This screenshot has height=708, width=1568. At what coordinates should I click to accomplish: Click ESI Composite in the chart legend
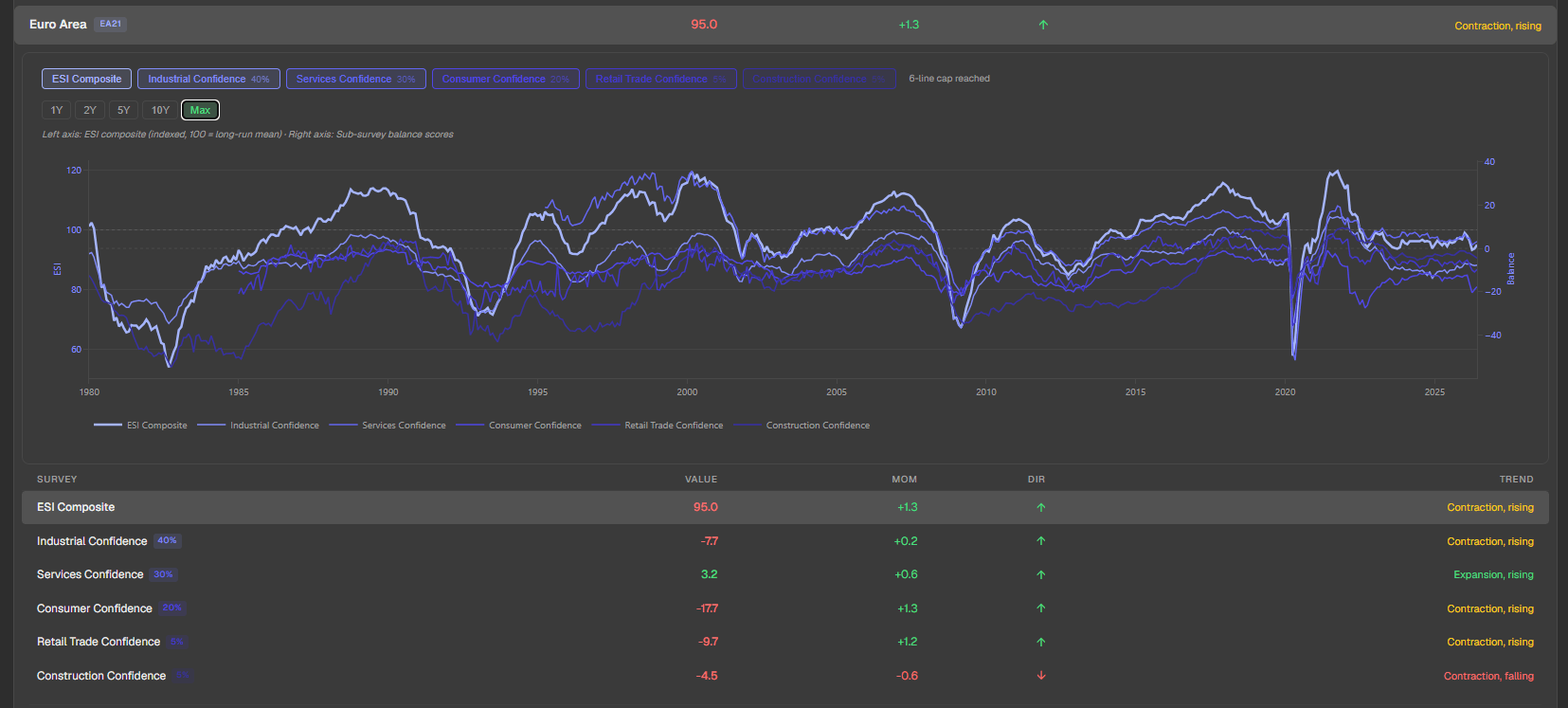pyautogui.click(x=140, y=426)
